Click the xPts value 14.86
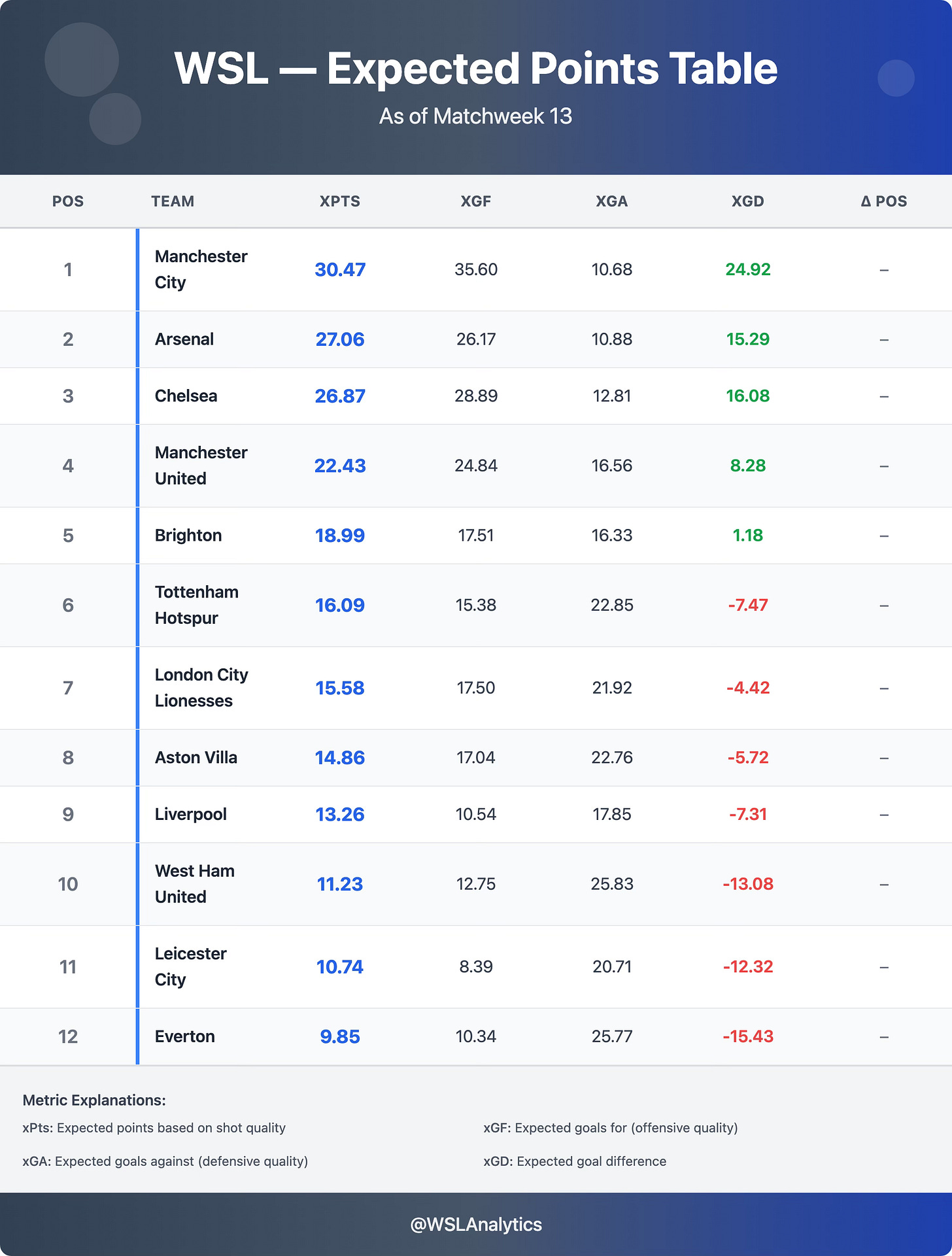The height and width of the screenshot is (1256, 952). (340, 758)
